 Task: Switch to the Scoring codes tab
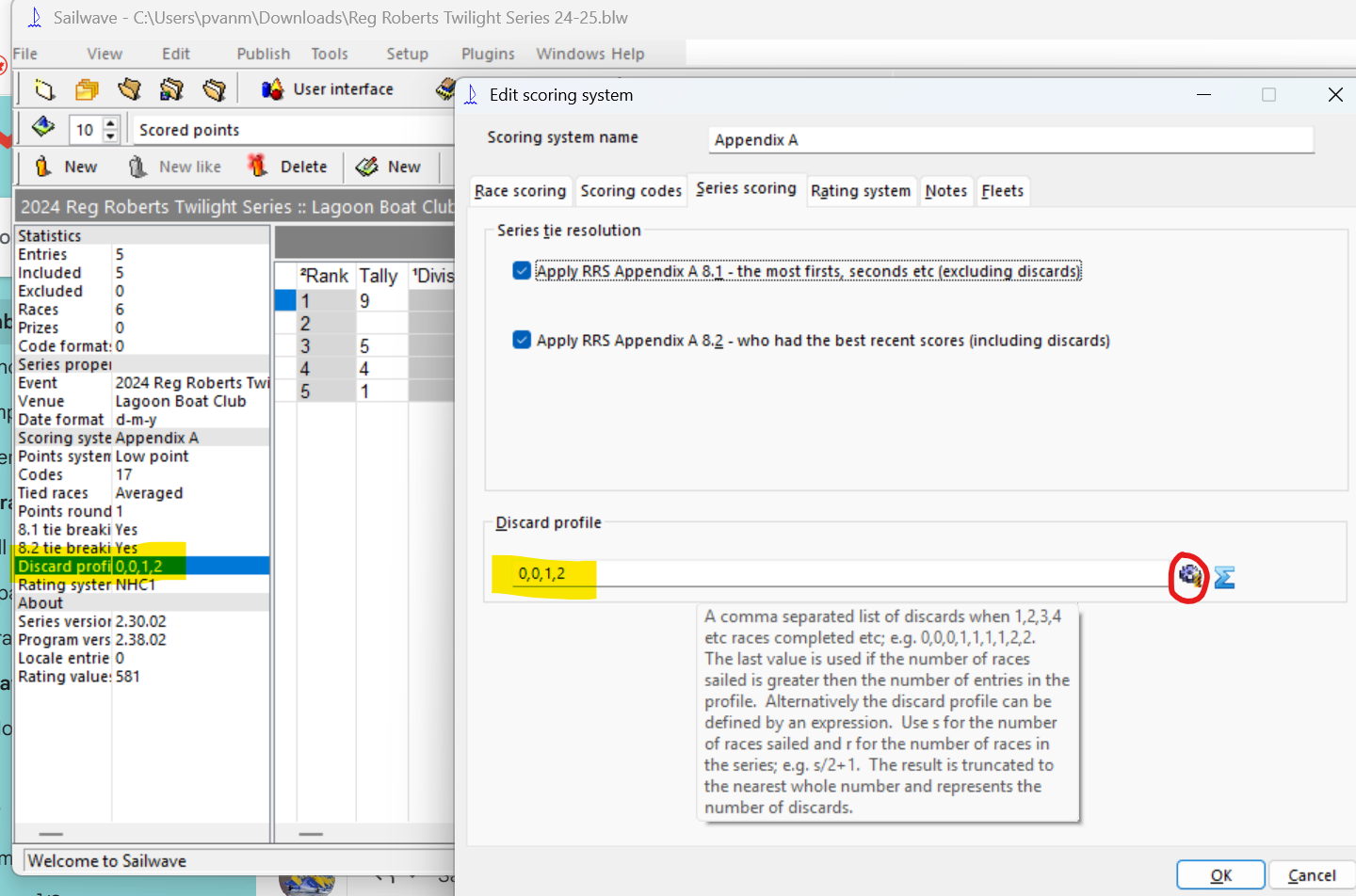[x=631, y=191]
